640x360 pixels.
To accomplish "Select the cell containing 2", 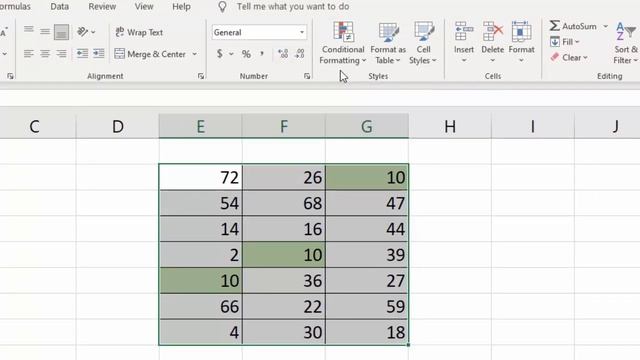I will pos(201,255).
